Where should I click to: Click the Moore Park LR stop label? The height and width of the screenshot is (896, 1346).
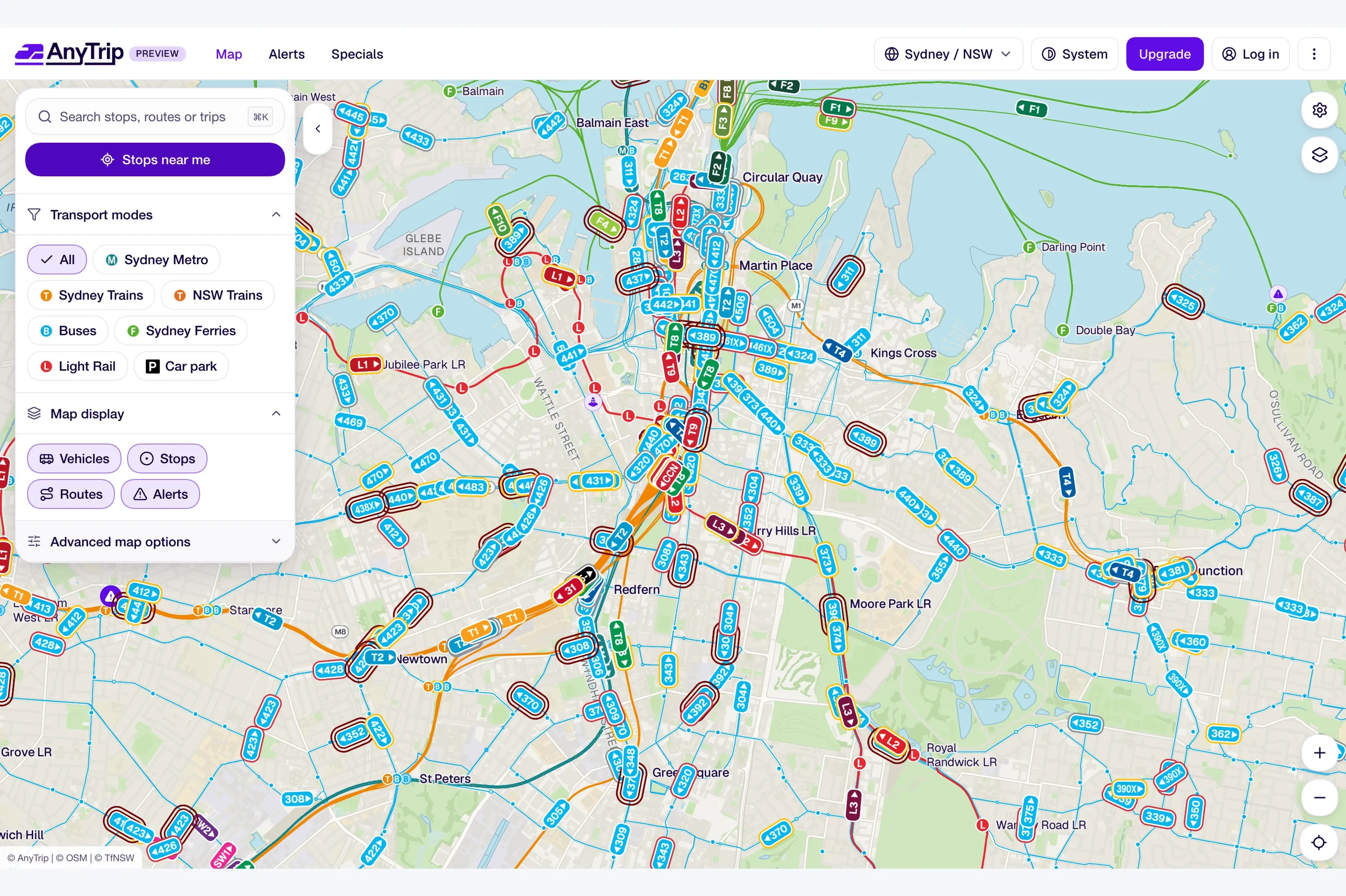[890, 604]
